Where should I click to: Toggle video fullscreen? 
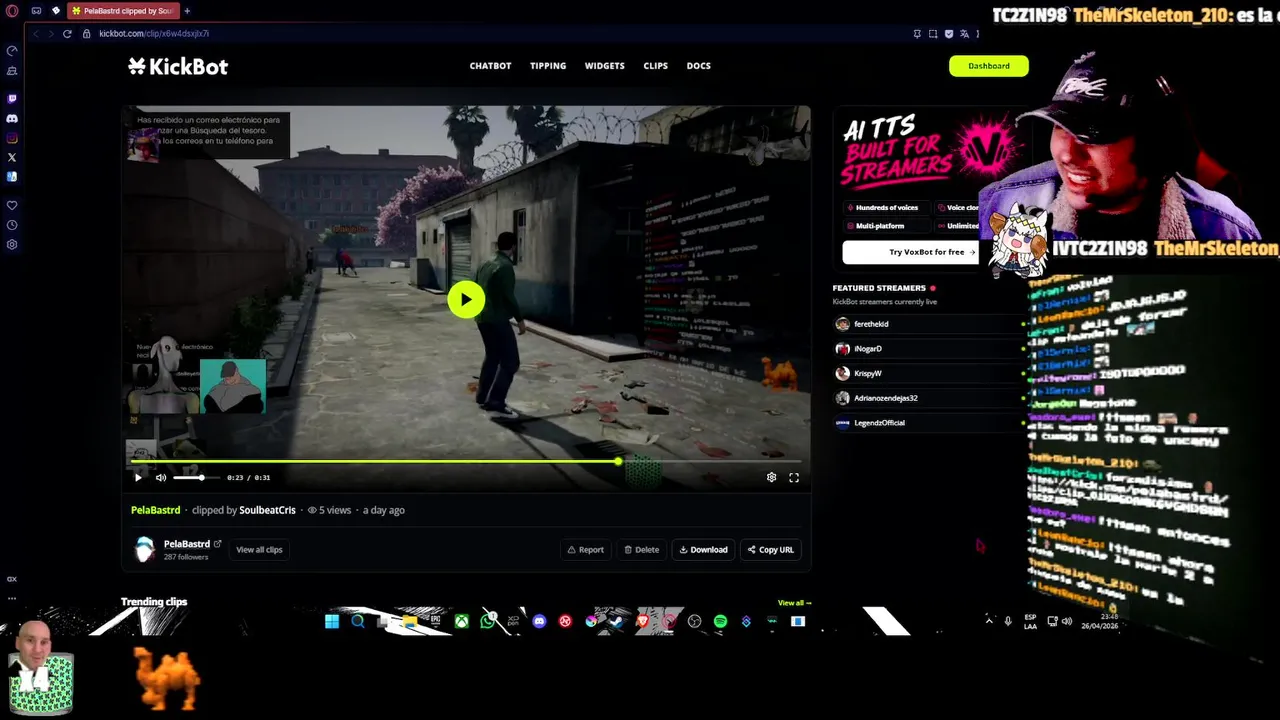794,478
